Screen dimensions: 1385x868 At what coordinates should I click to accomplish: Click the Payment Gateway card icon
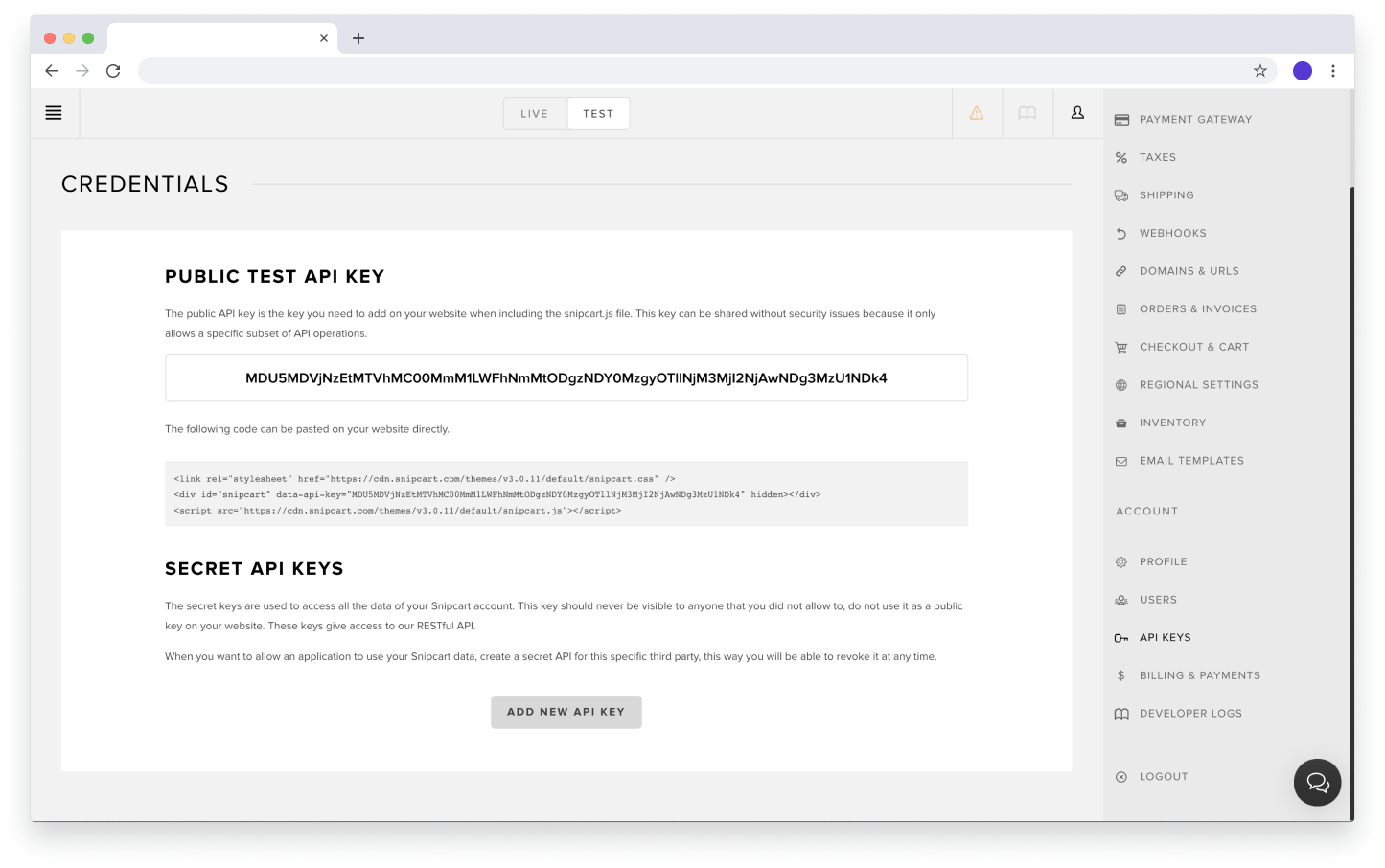point(1121,120)
